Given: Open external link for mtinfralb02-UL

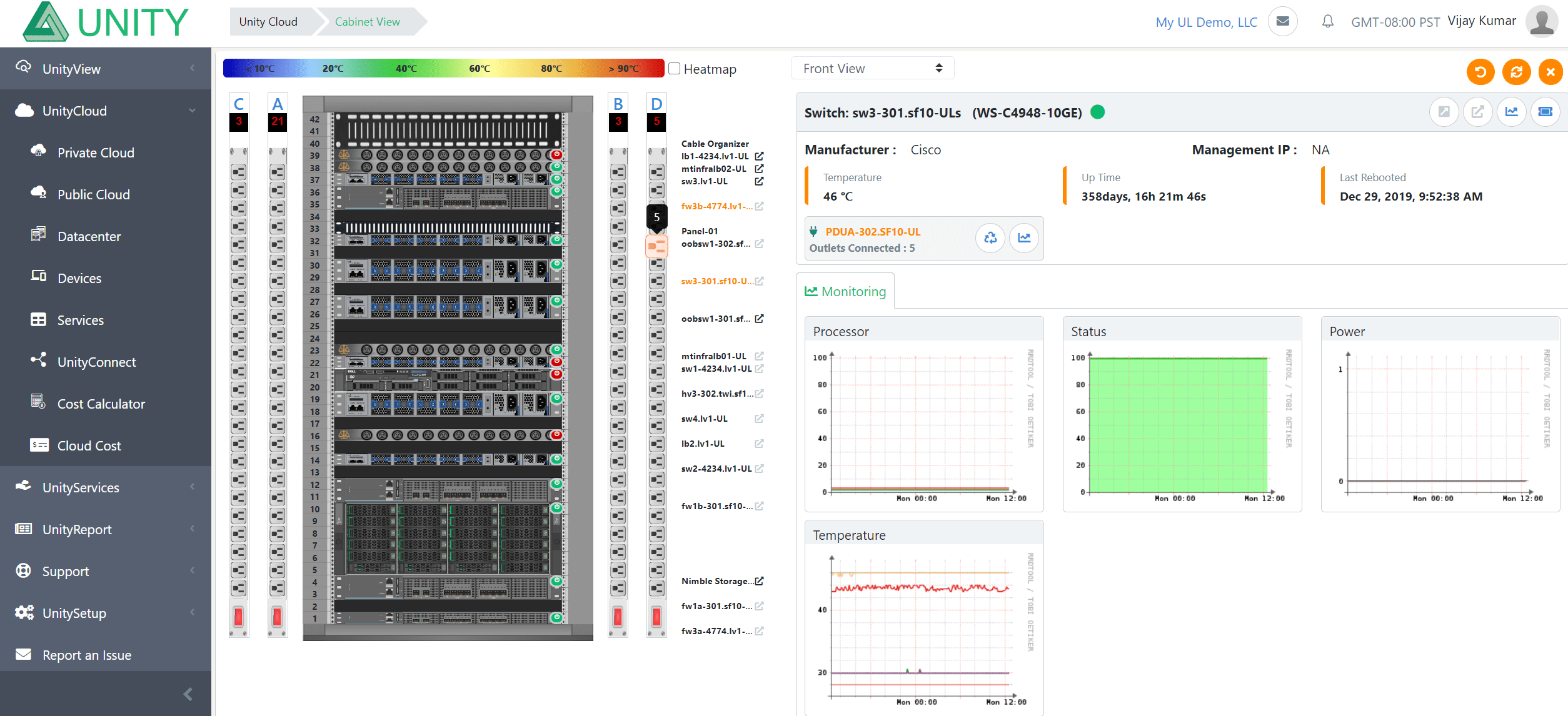Looking at the screenshot, I should point(759,169).
